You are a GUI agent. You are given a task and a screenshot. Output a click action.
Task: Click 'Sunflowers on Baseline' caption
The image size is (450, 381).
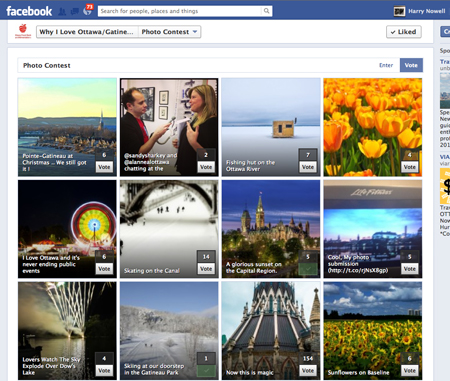click(x=358, y=372)
